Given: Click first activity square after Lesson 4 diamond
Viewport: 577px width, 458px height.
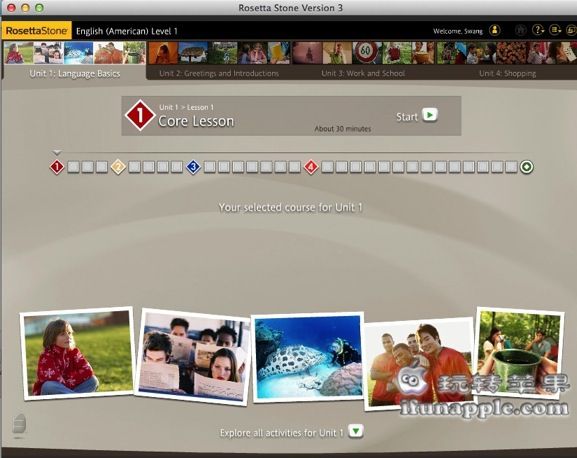Looking at the screenshot, I should click(327, 167).
